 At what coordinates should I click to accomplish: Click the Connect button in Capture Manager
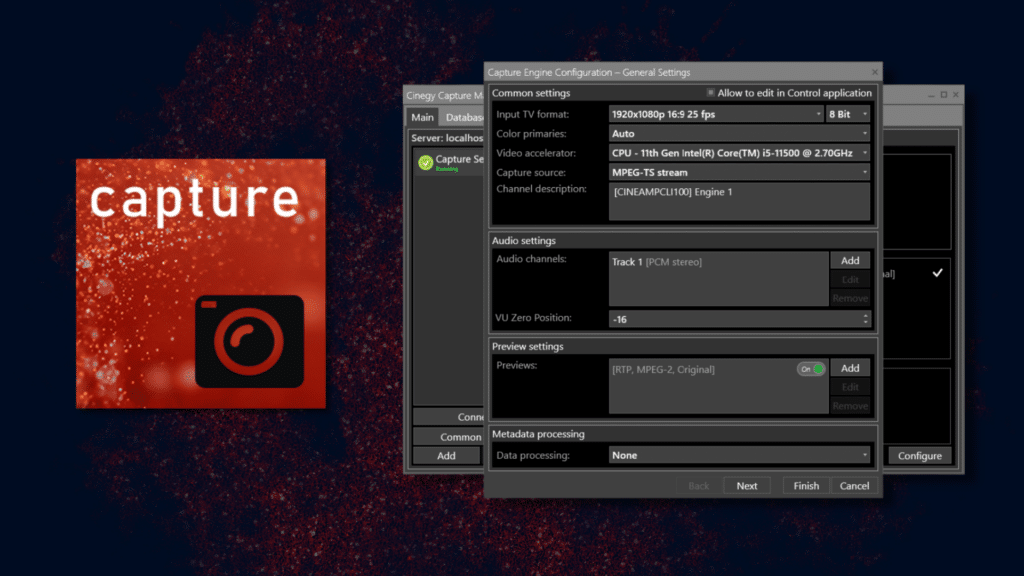point(448,417)
